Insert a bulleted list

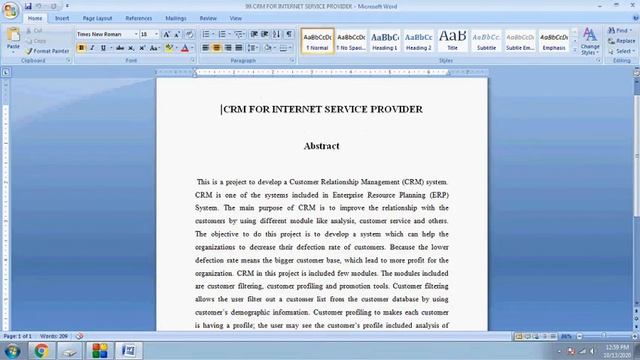(x=206, y=34)
